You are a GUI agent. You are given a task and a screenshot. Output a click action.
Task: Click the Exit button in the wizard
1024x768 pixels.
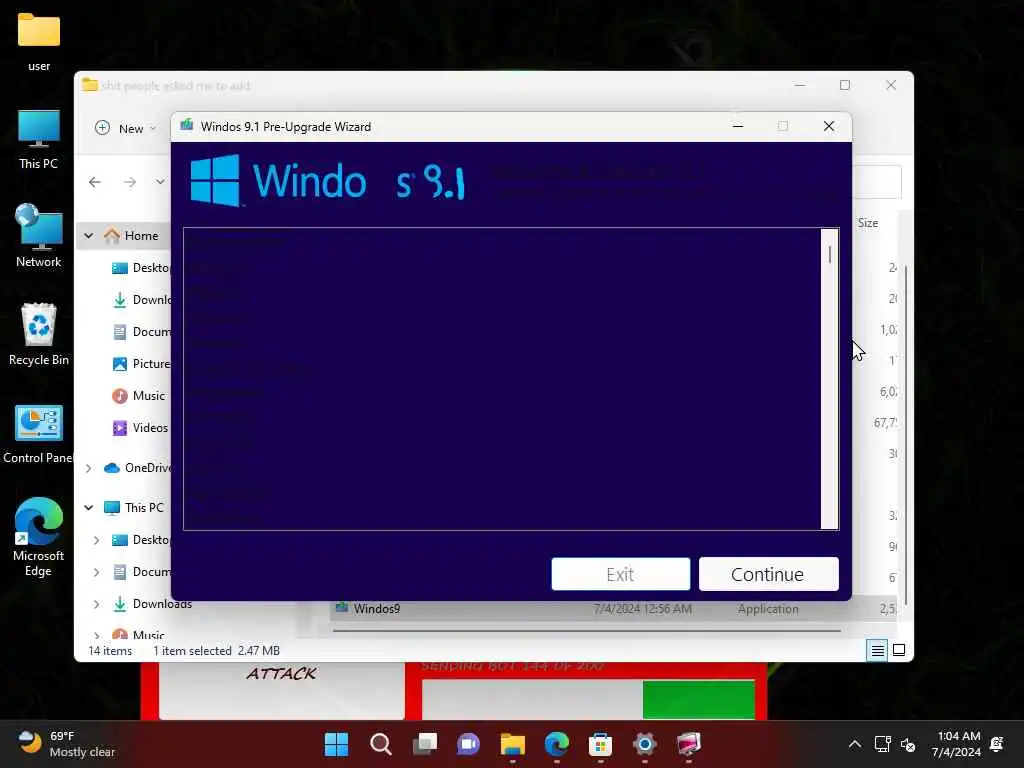point(620,574)
